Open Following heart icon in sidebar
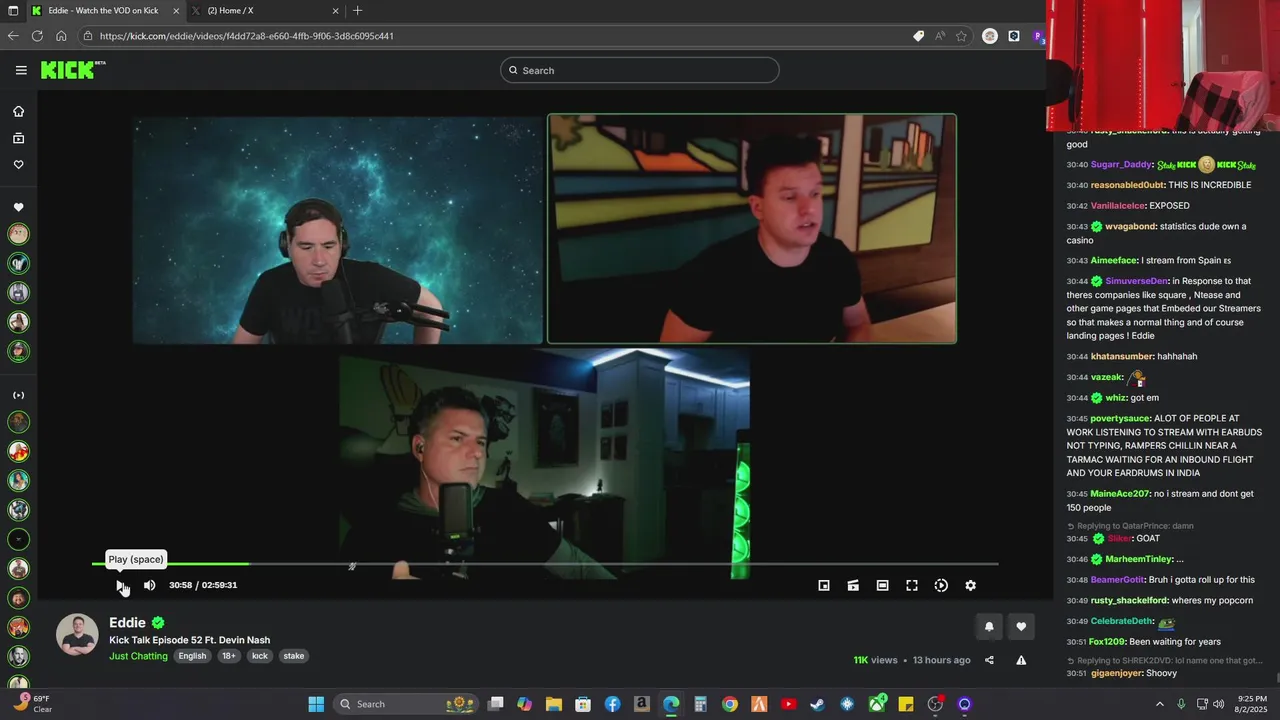The height and width of the screenshot is (720, 1280). (x=18, y=165)
